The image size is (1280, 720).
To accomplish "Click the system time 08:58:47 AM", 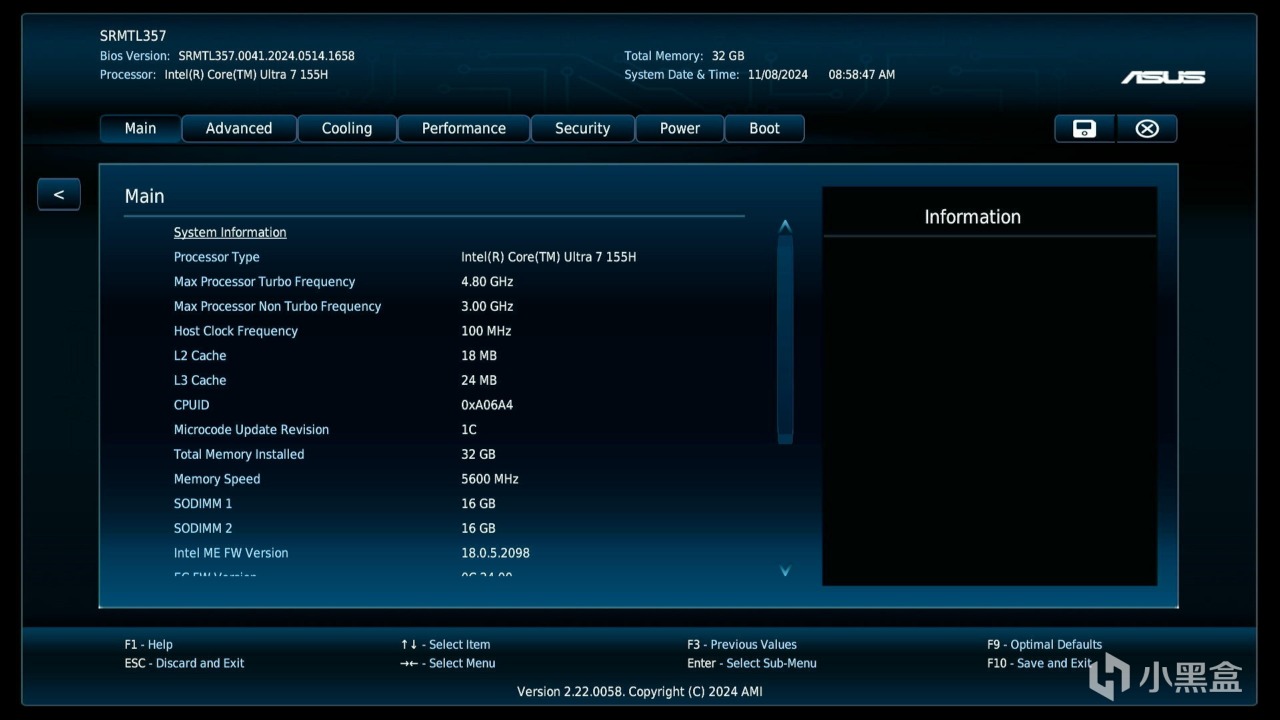I will pyautogui.click(x=862, y=75).
